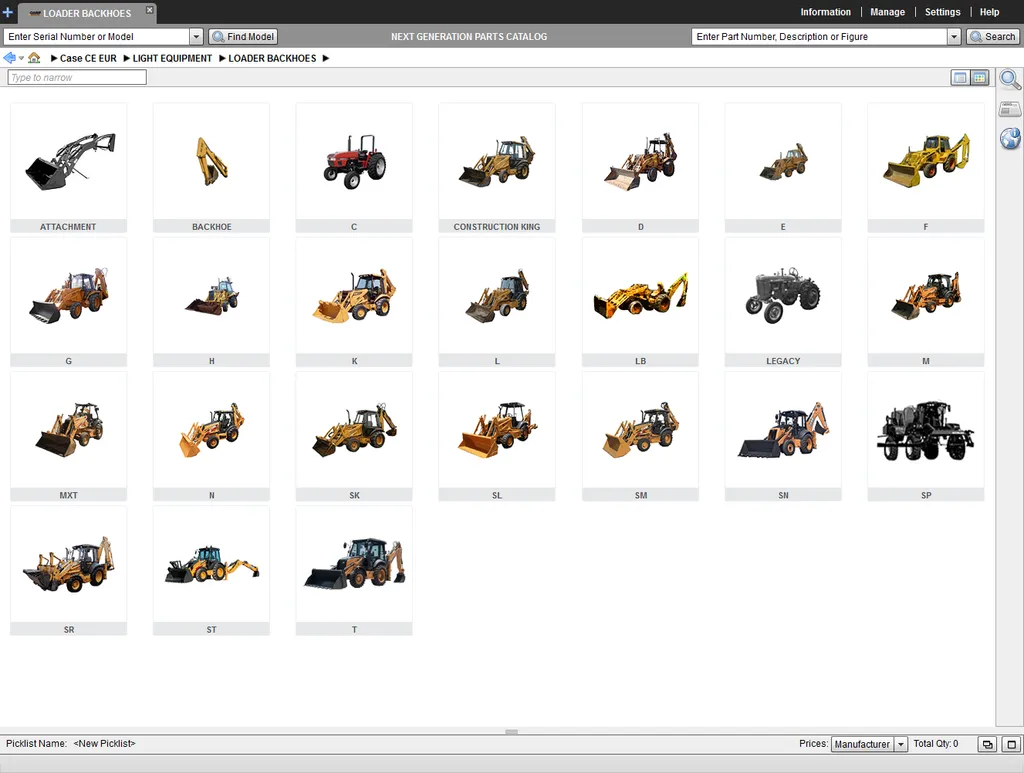Screen dimensions: 1024x773
Task: Select the N series backhoe
Action: point(212,437)
